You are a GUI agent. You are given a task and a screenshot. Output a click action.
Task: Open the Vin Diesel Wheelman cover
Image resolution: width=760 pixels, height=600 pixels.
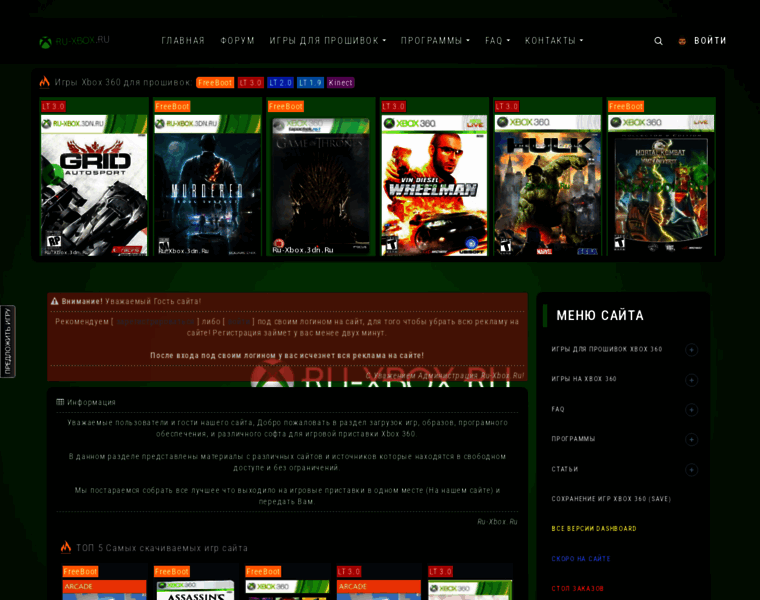[x=434, y=185]
